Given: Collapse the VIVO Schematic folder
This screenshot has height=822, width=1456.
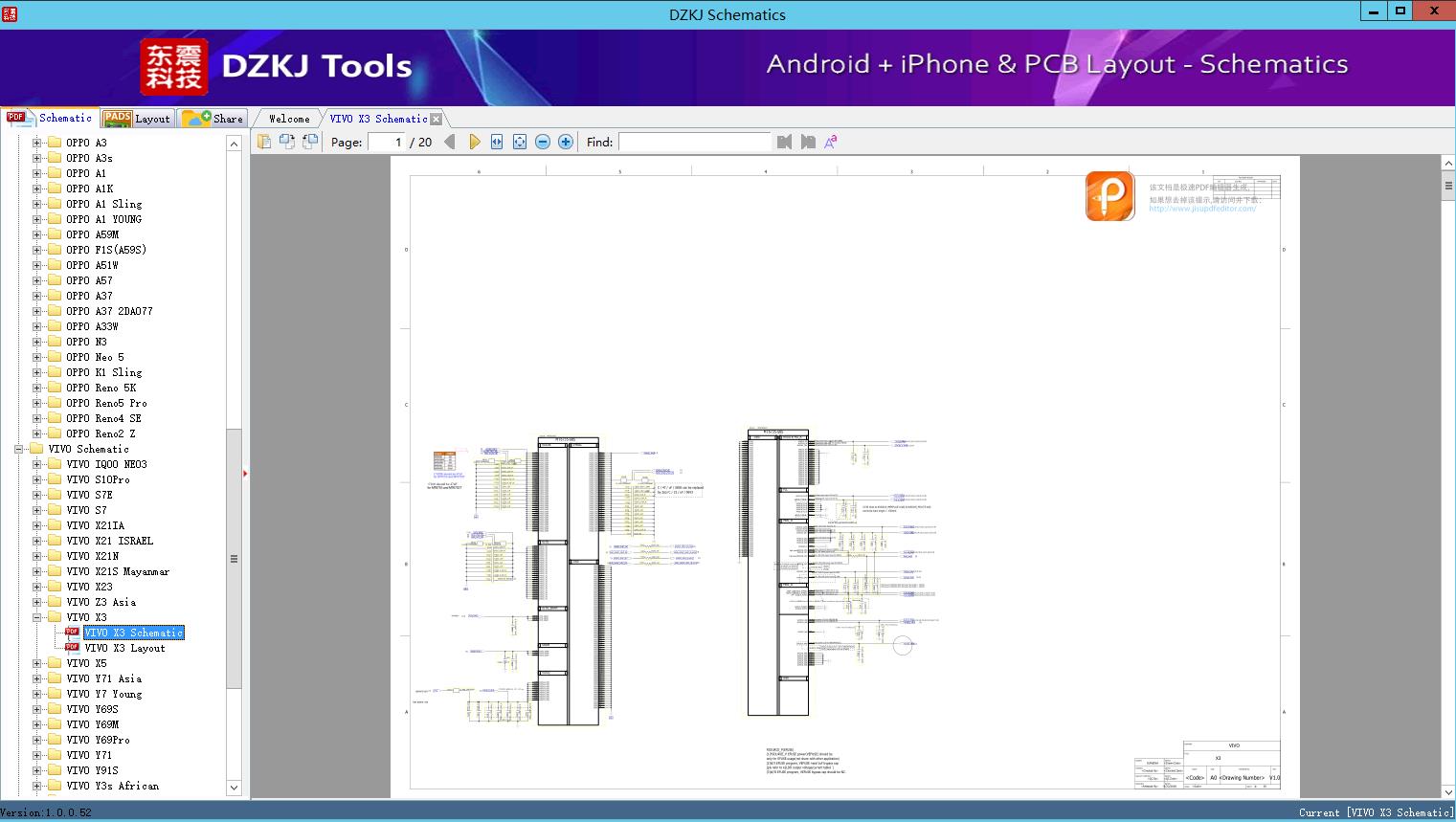Looking at the screenshot, I should (18, 449).
